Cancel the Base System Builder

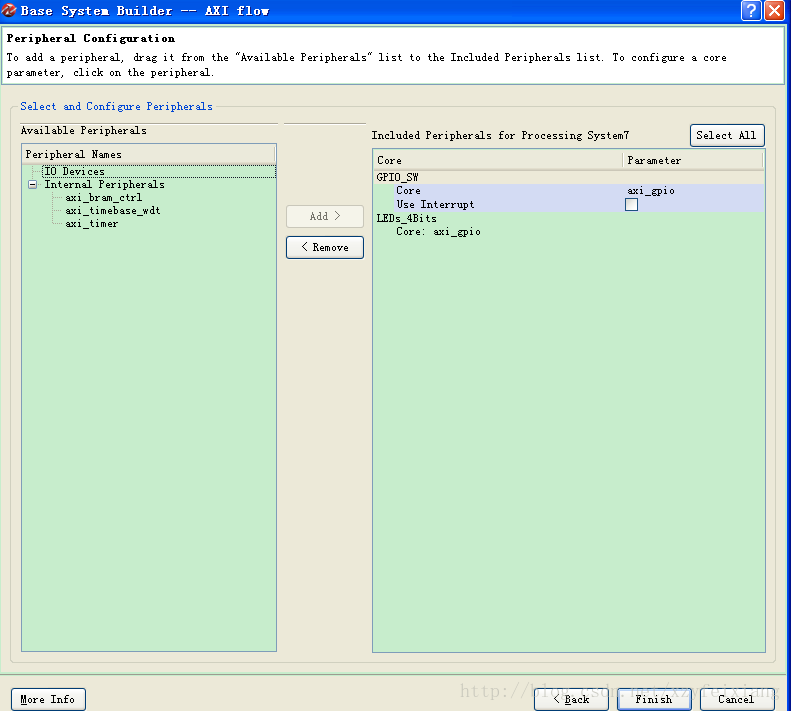coord(737,699)
